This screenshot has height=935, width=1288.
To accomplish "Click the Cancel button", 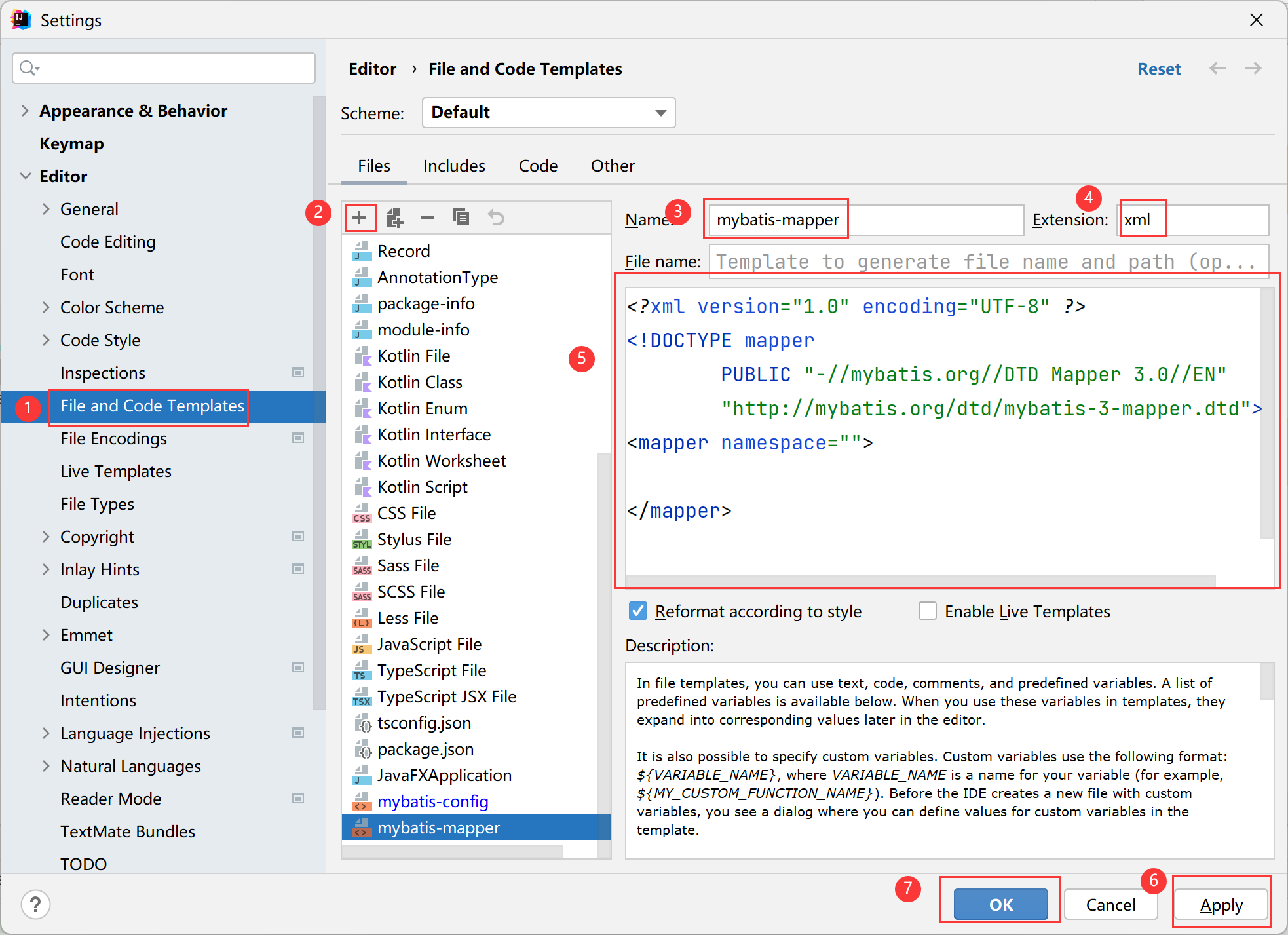I will click(x=1110, y=905).
